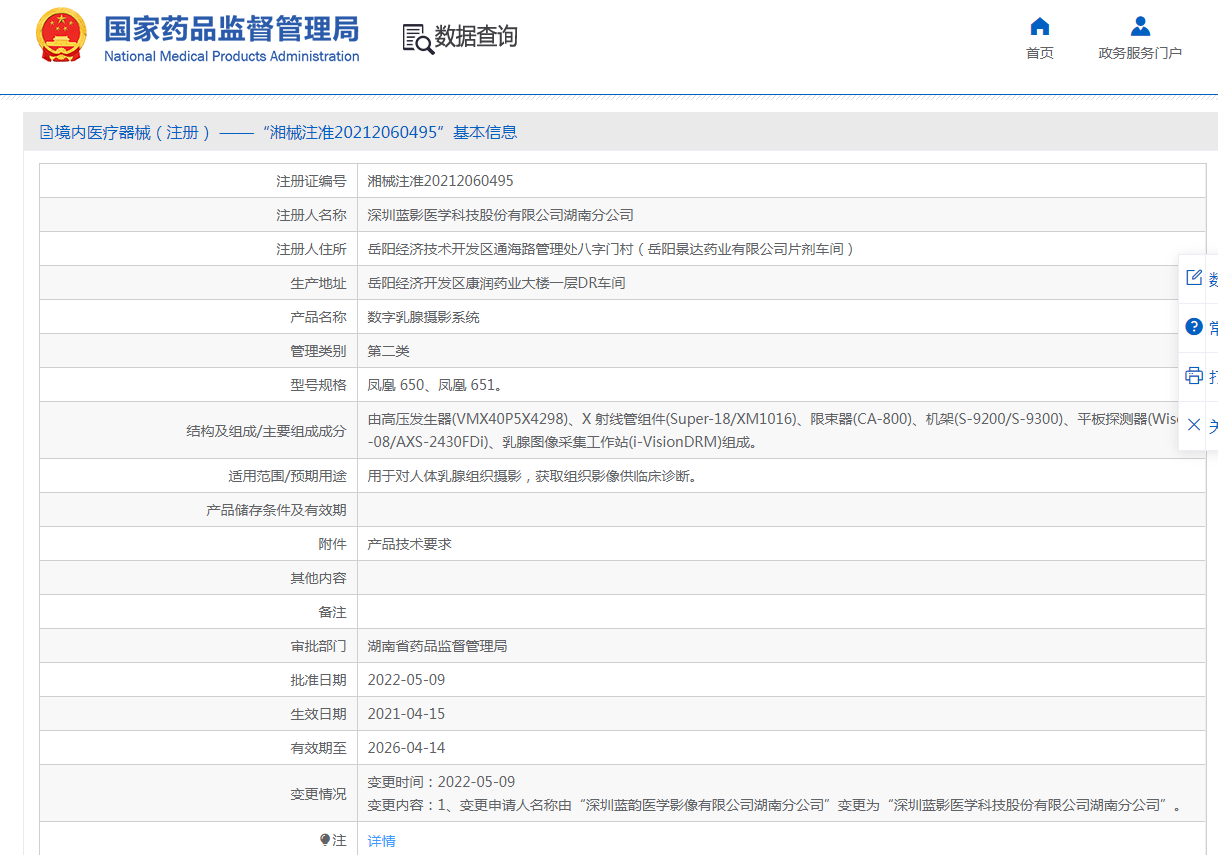Screen dimensions: 1218x855
Task: Click the 数据查询 magnifier document icon
Action: pos(418,38)
